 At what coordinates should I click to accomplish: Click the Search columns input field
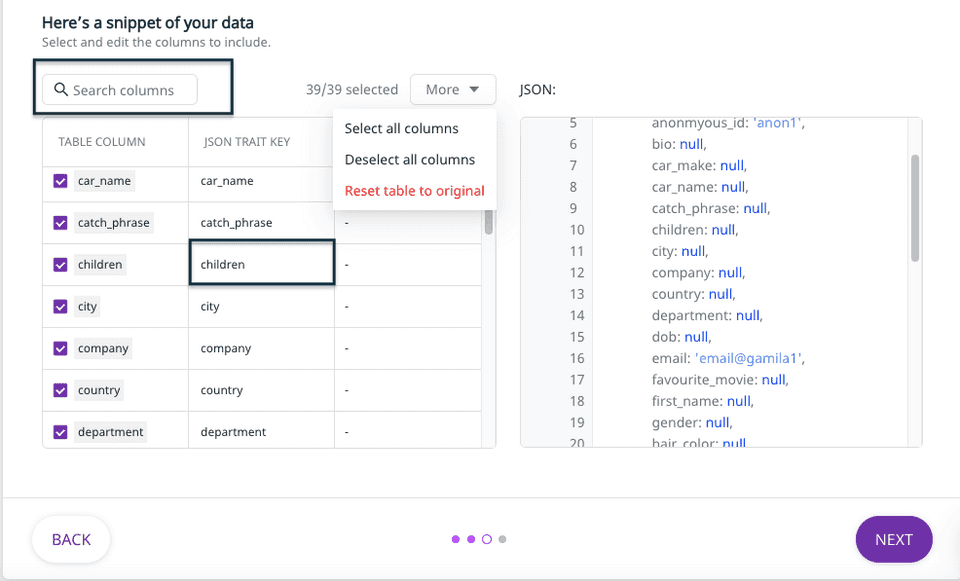click(124, 90)
